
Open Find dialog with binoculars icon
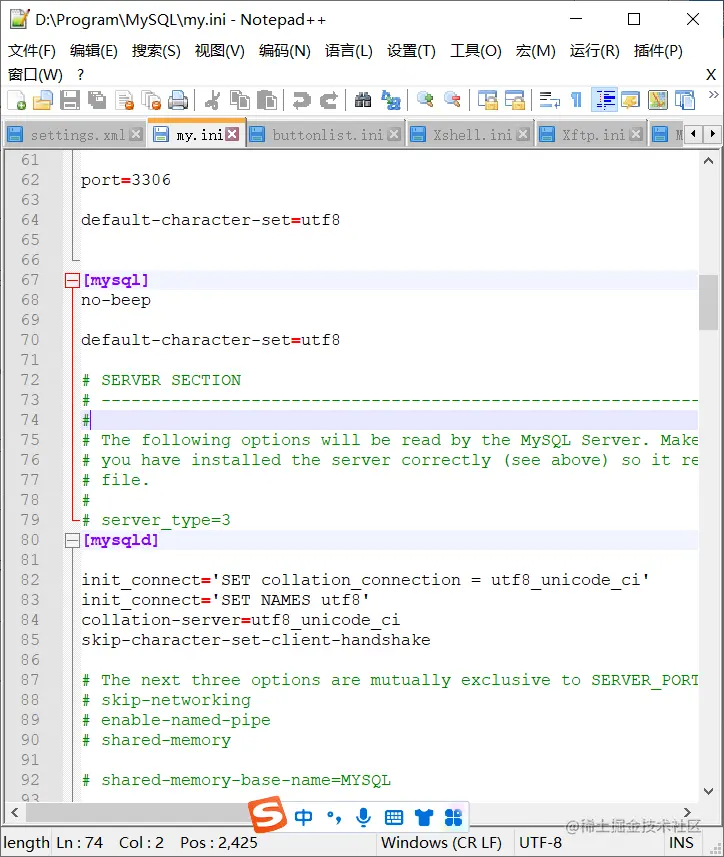[363, 101]
